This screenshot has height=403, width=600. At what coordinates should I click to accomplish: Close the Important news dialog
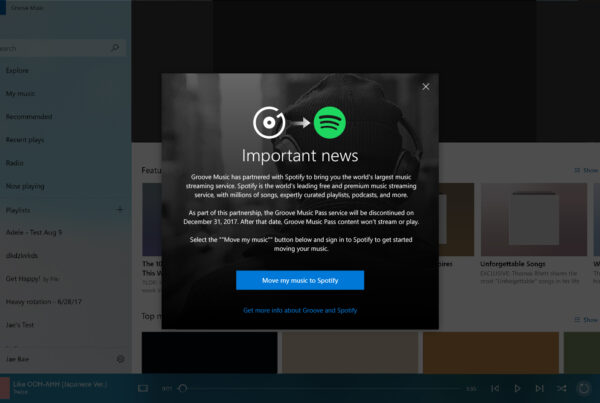(425, 87)
